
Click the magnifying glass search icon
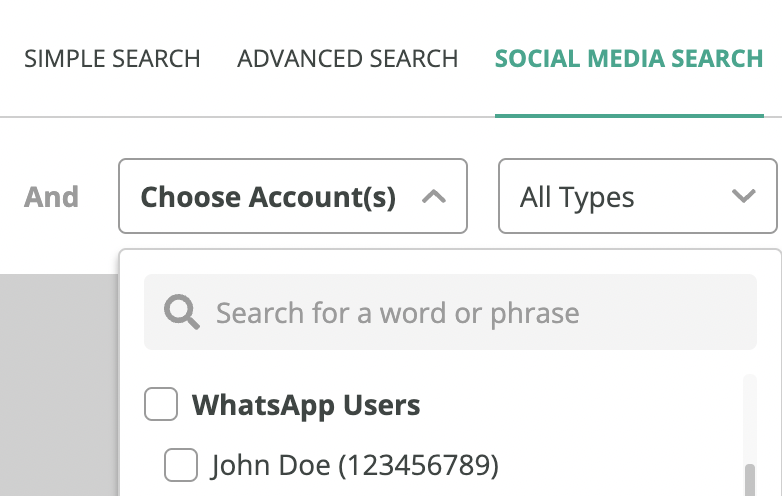click(x=182, y=312)
